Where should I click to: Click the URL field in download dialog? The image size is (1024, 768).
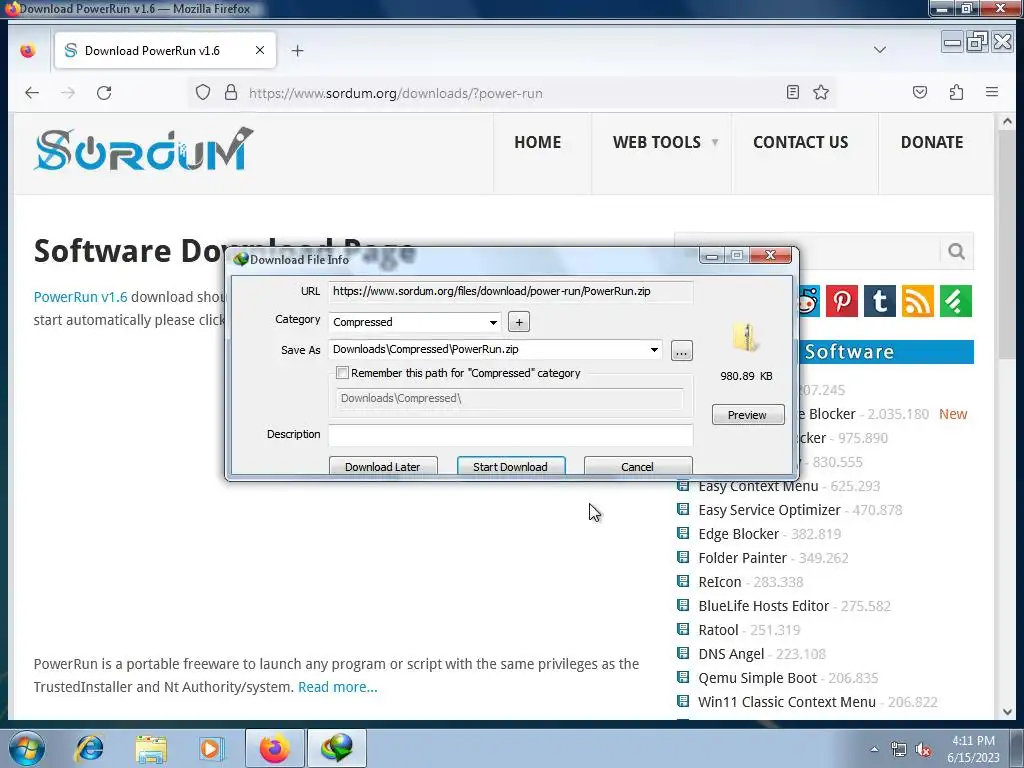pyautogui.click(x=511, y=291)
